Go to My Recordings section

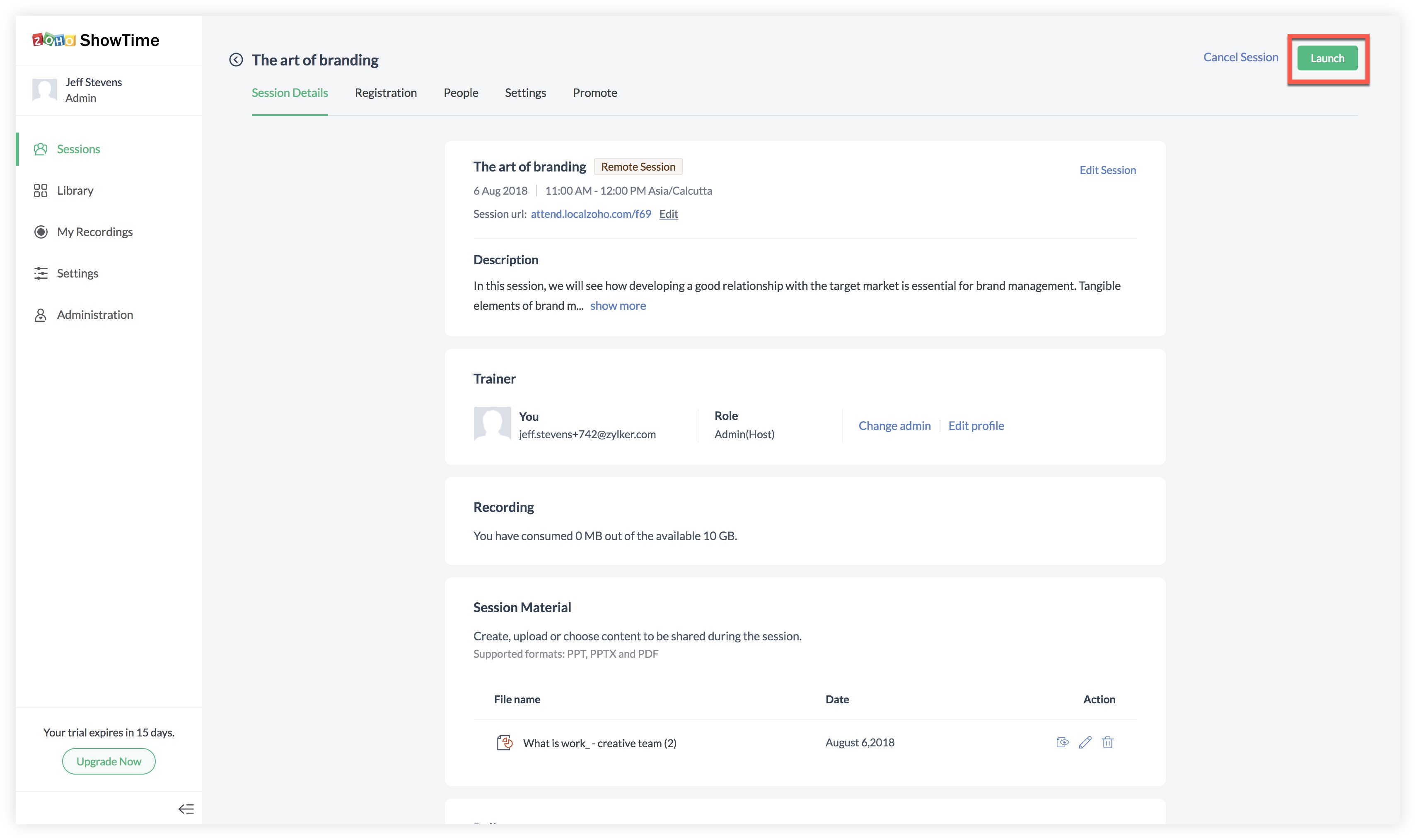[x=94, y=232]
